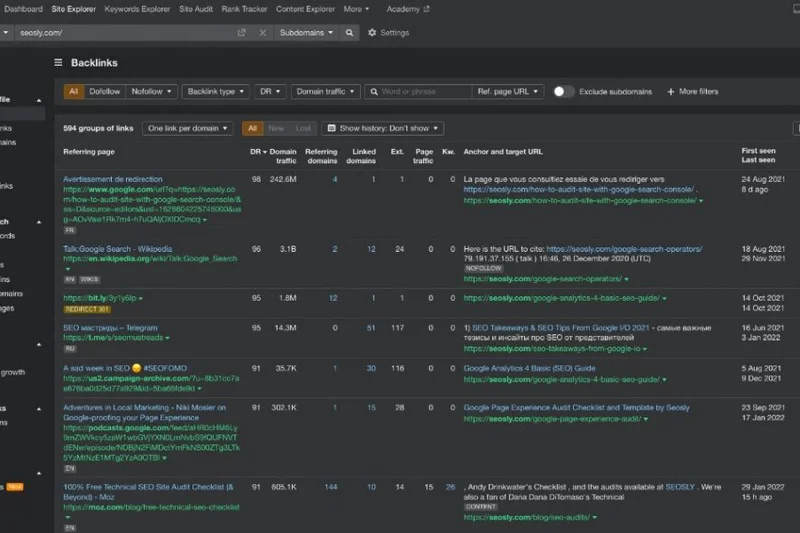
Task: Open the DR filter dropdown
Action: pos(270,91)
